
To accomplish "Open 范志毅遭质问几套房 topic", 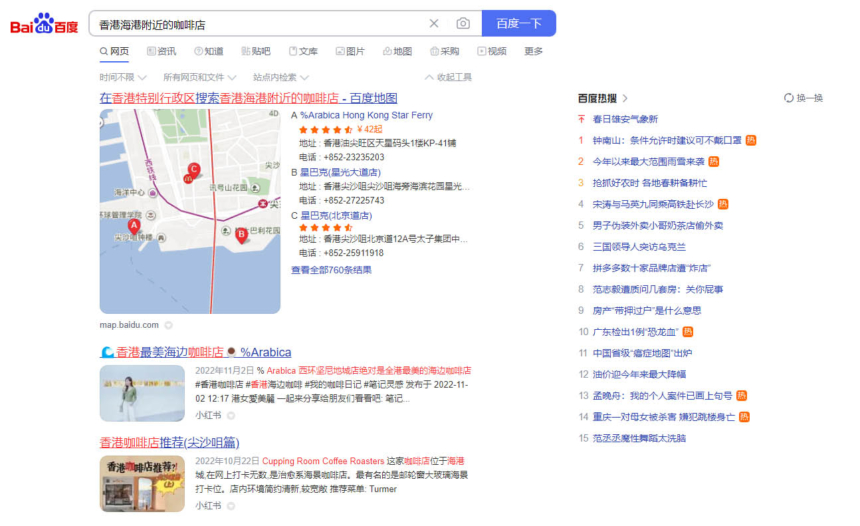I will click(658, 290).
